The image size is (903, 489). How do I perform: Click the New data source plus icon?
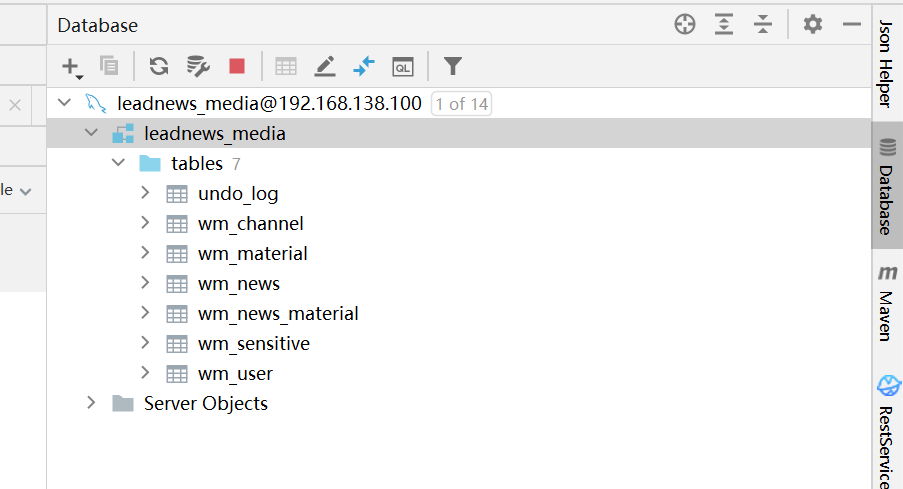coord(70,67)
